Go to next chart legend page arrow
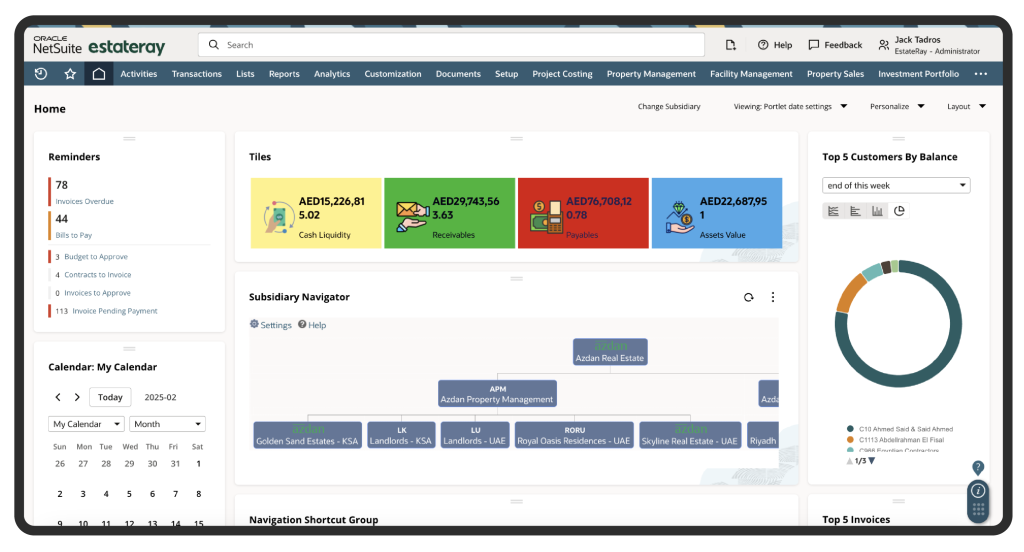 [872, 461]
